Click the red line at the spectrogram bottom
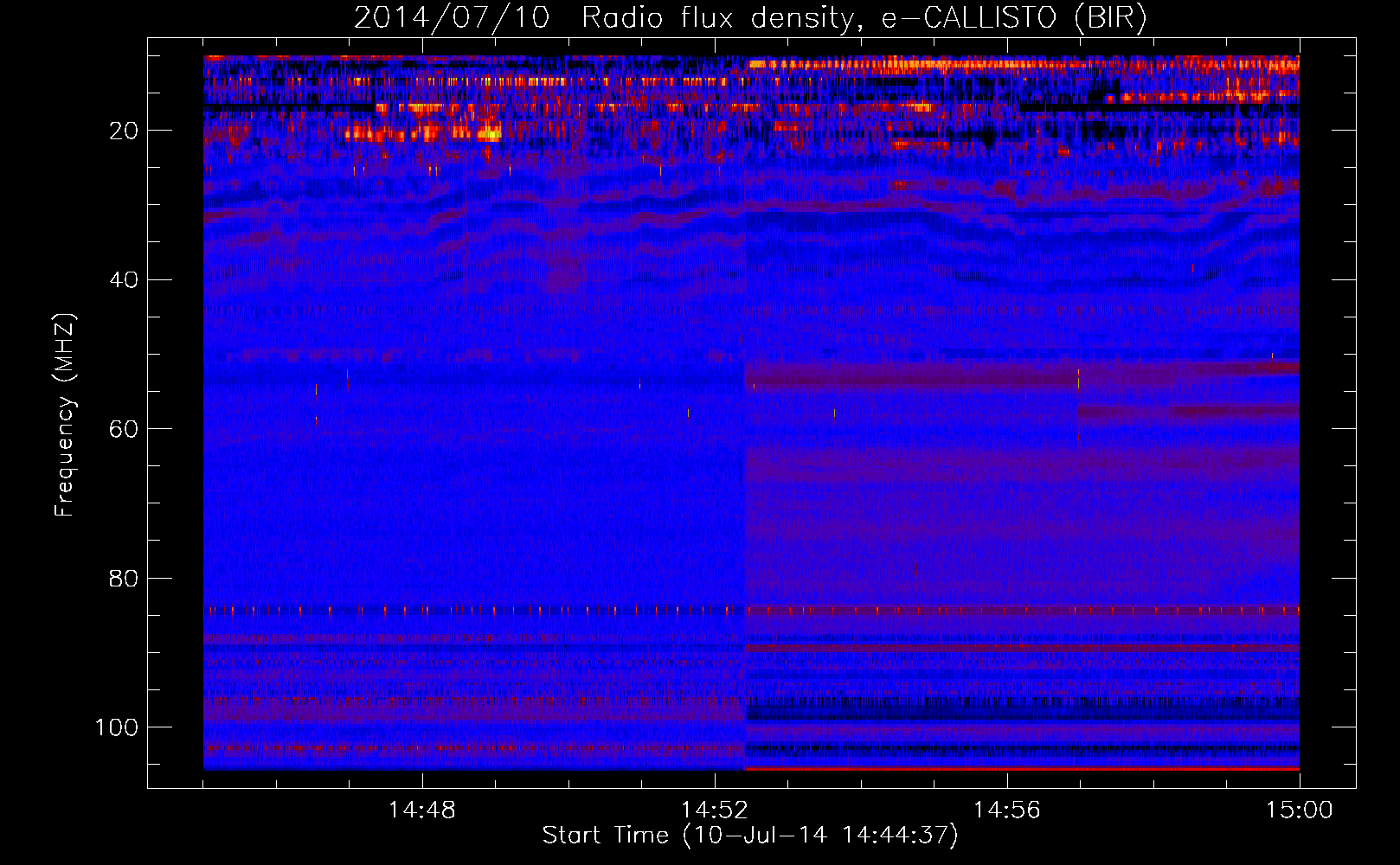 pyautogui.click(x=1022, y=768)
